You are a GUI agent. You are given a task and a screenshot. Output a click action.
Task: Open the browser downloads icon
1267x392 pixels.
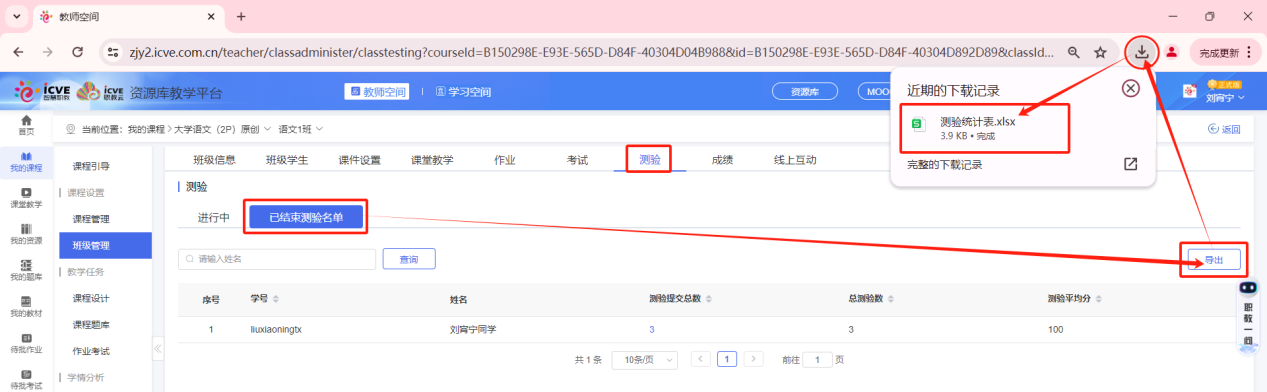coord(1141,52)
